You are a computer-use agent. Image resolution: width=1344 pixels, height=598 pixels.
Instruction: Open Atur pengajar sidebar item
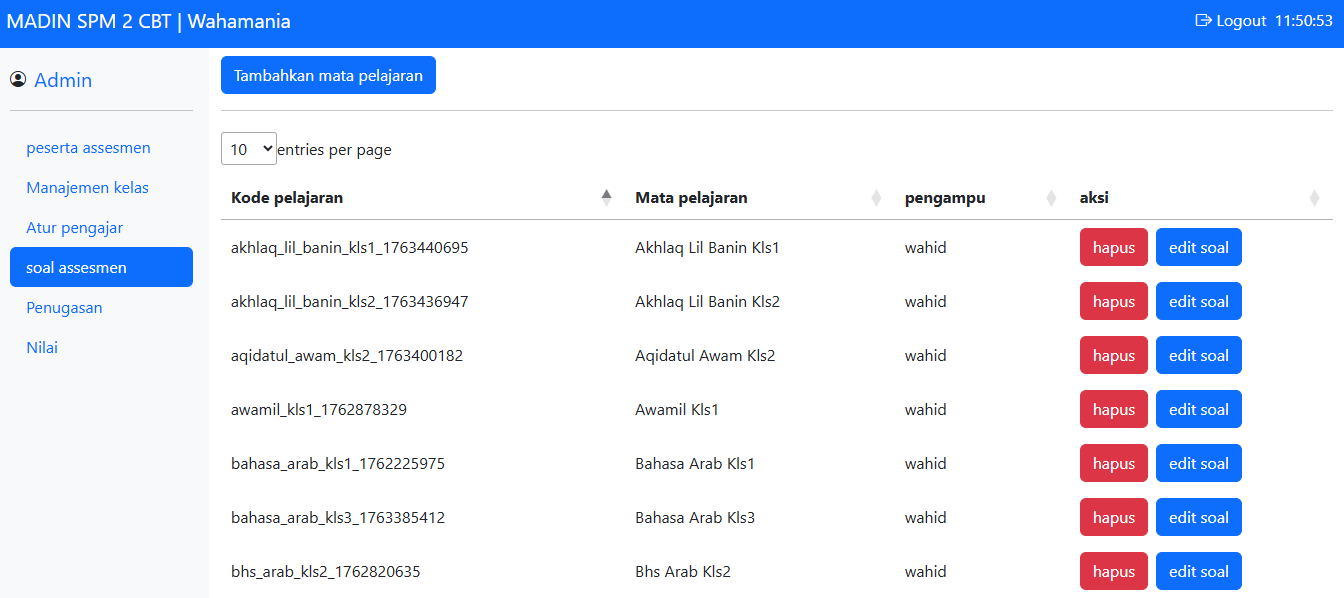[75, 228]
